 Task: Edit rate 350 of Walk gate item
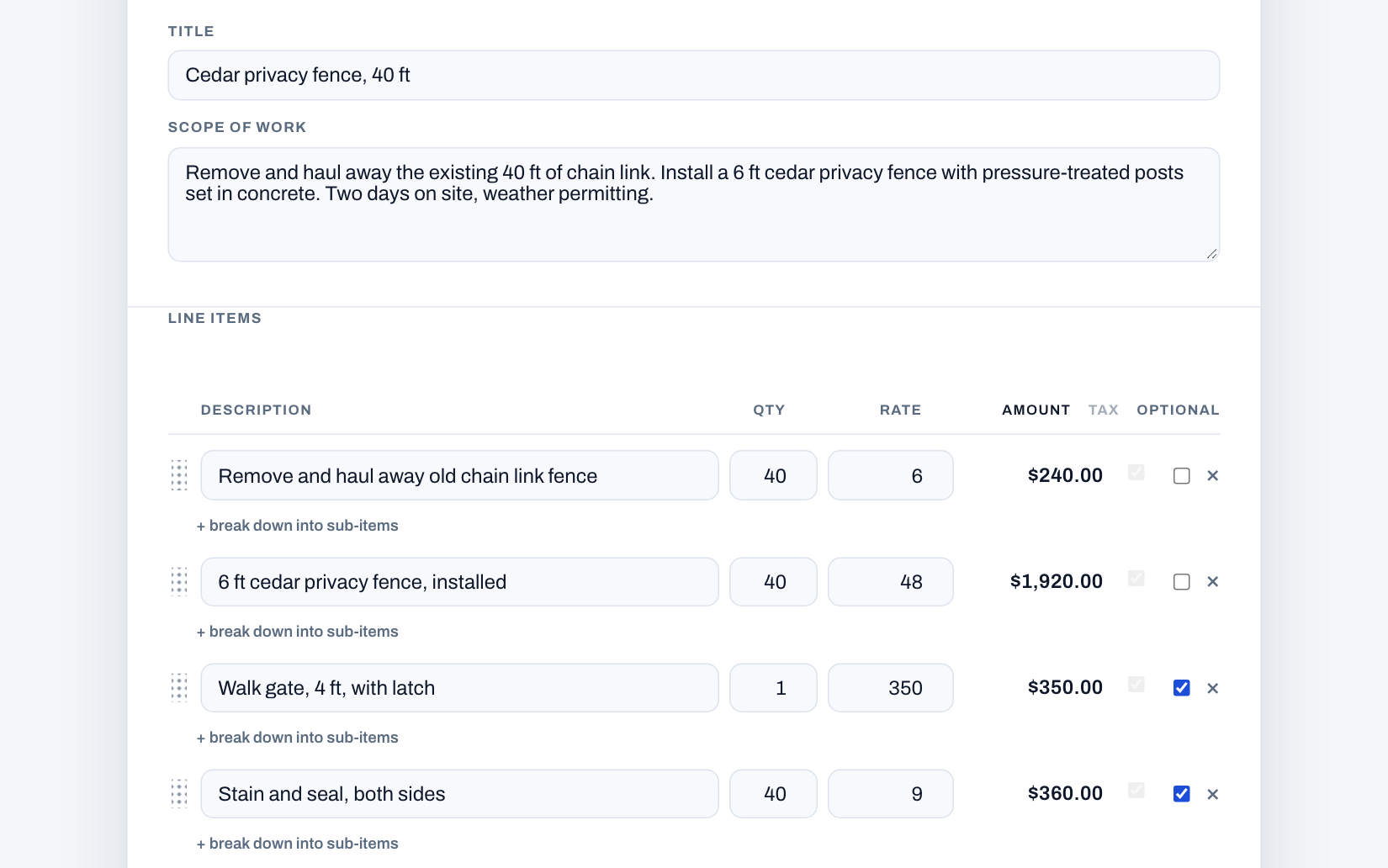coord(891,687)
